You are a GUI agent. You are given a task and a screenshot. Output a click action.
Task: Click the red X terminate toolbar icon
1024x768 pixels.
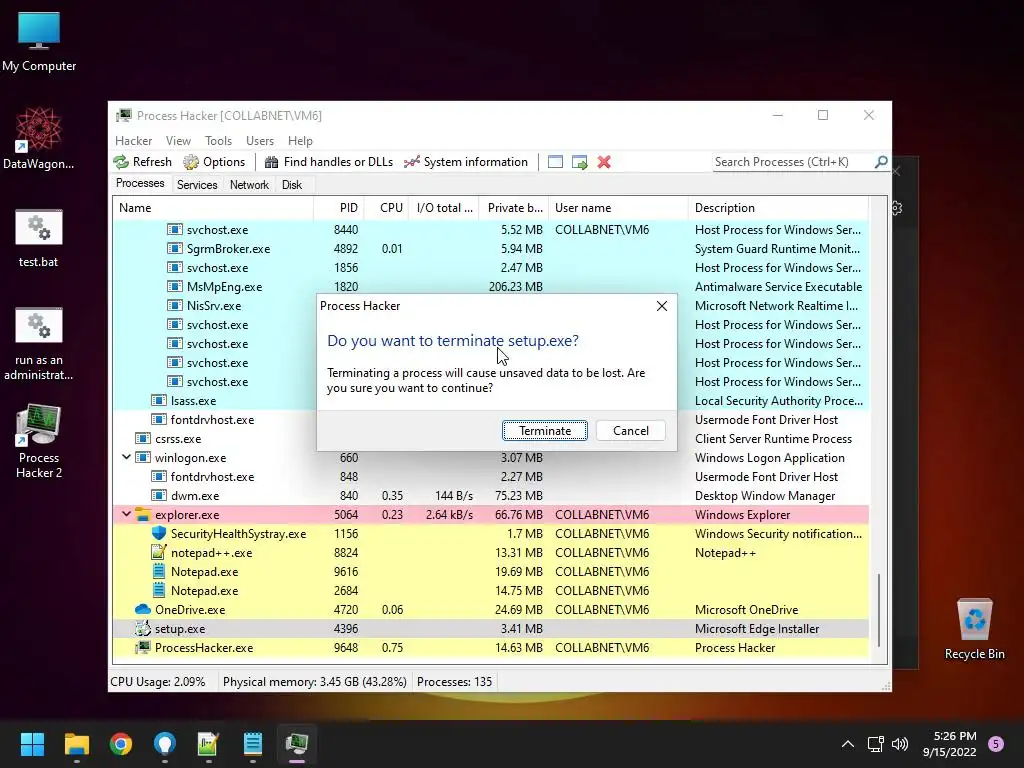point(604,162)
